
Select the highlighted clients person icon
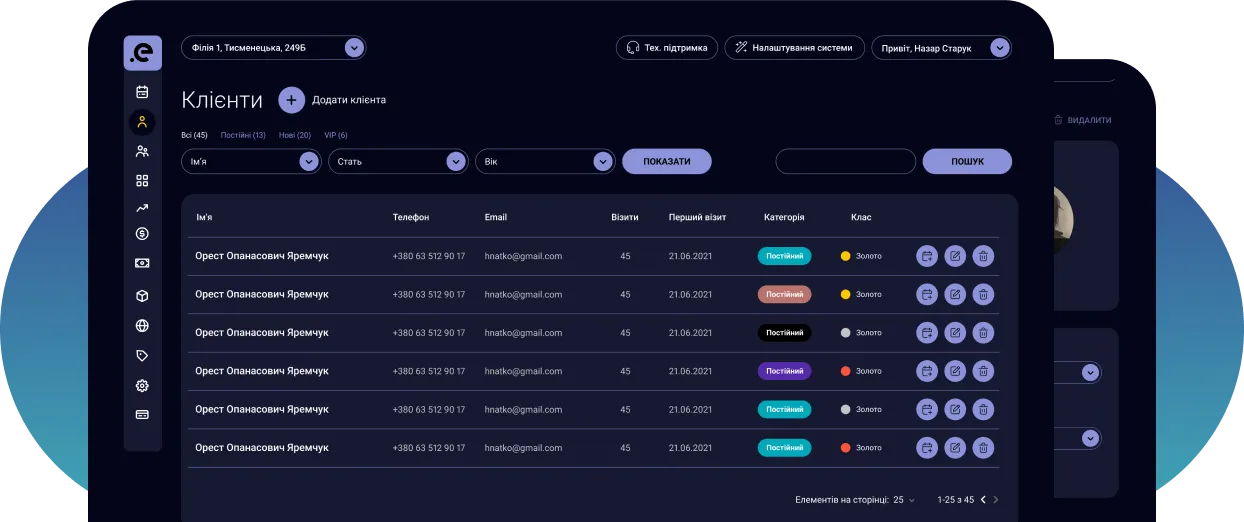[x=142, y=122]
